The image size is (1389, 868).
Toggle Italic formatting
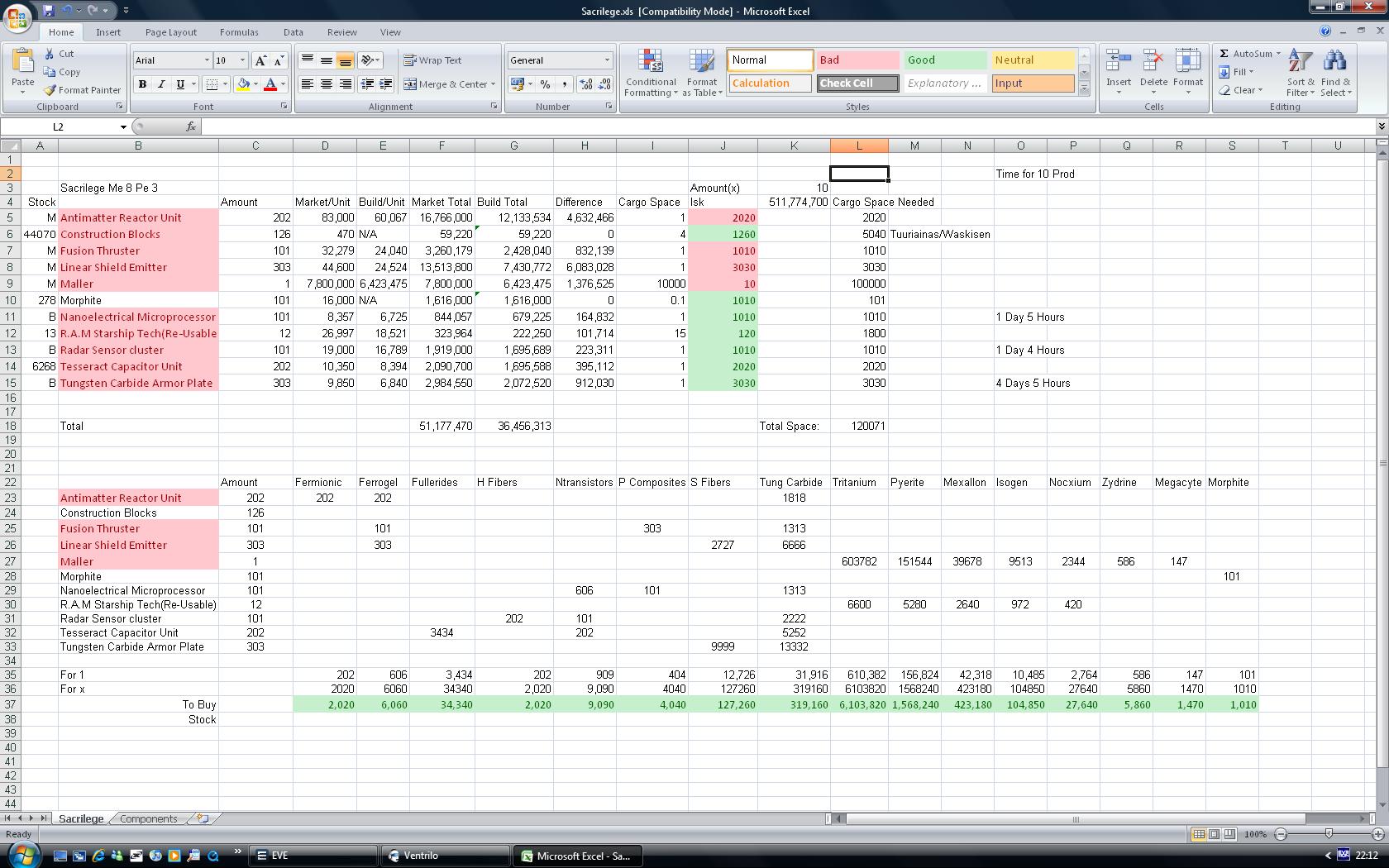point(161,84)
